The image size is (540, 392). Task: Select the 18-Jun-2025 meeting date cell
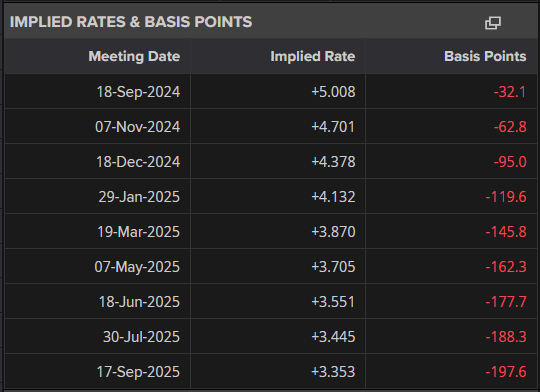[139, 302]
